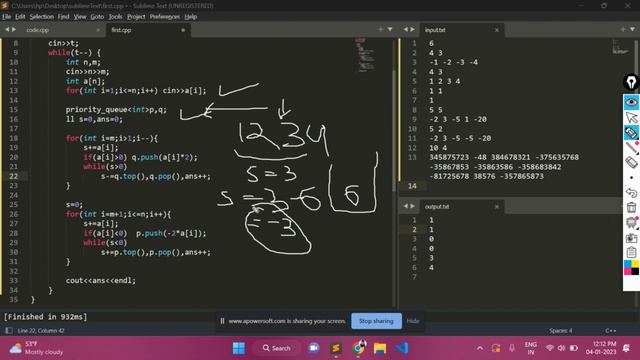The width and height of the screenshot is (640, 360).
Task: Pick the dot stroke size in drawing toolbar
Action: [x=631, y=178]
